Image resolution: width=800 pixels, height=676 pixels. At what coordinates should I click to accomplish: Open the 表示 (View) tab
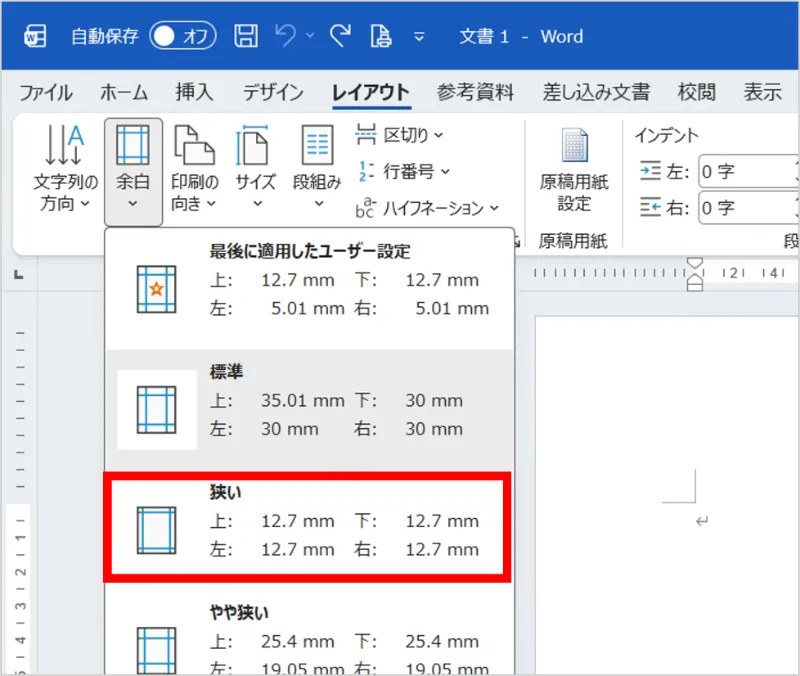click(763, 92)
